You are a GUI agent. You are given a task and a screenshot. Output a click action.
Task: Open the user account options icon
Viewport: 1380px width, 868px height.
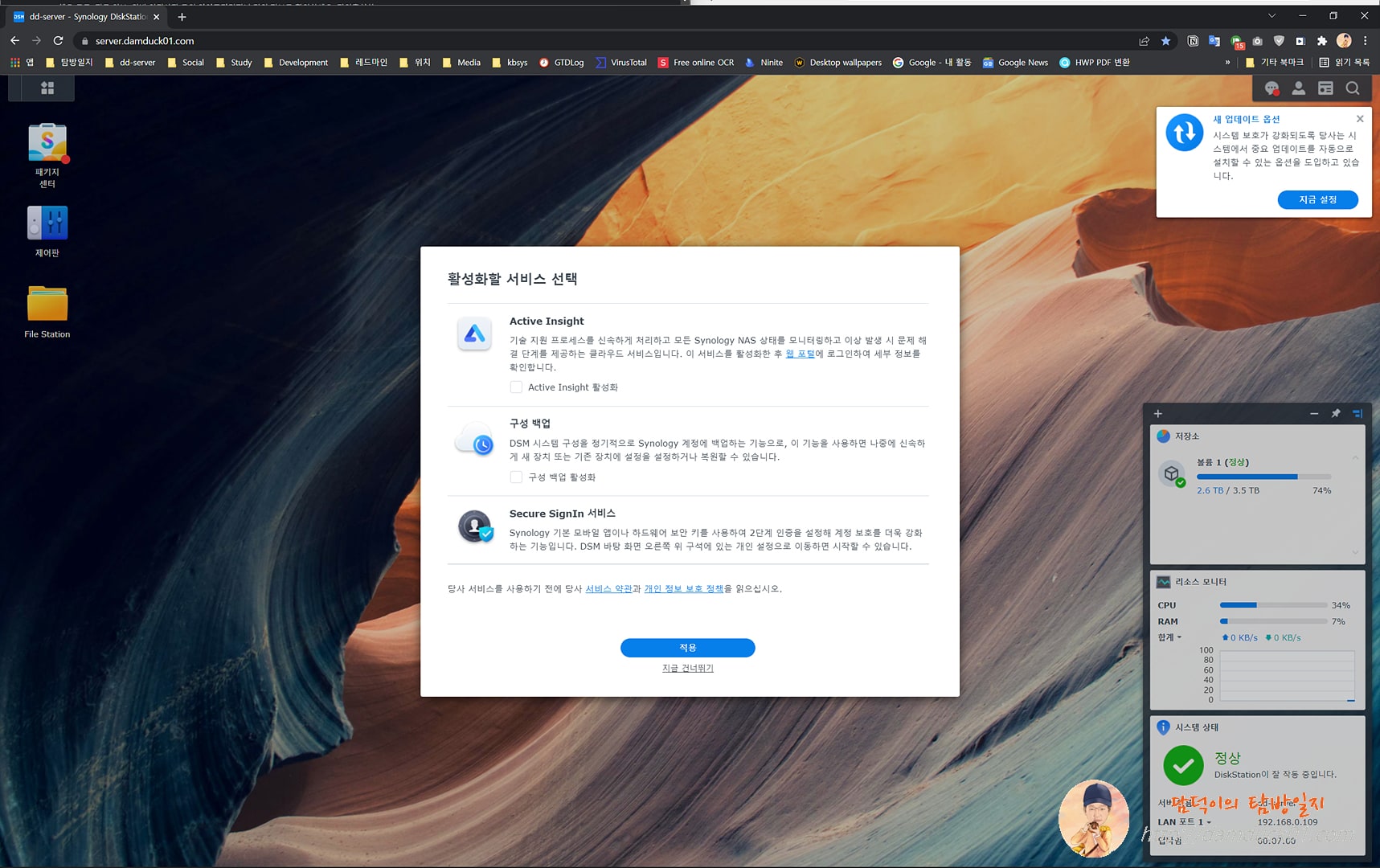(1298, 88)
